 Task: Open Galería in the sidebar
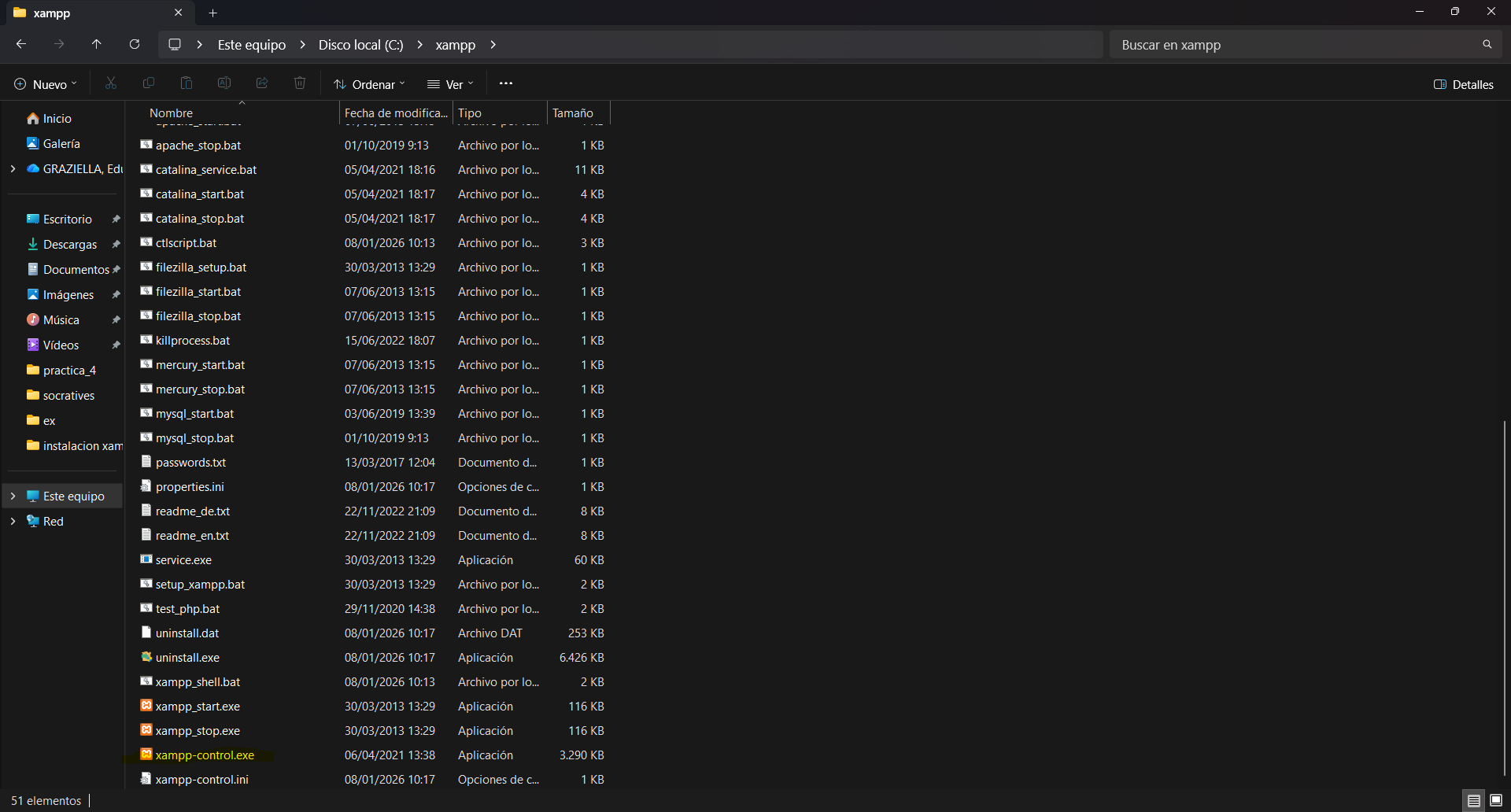pyautogui.click(x=61, y=144)
